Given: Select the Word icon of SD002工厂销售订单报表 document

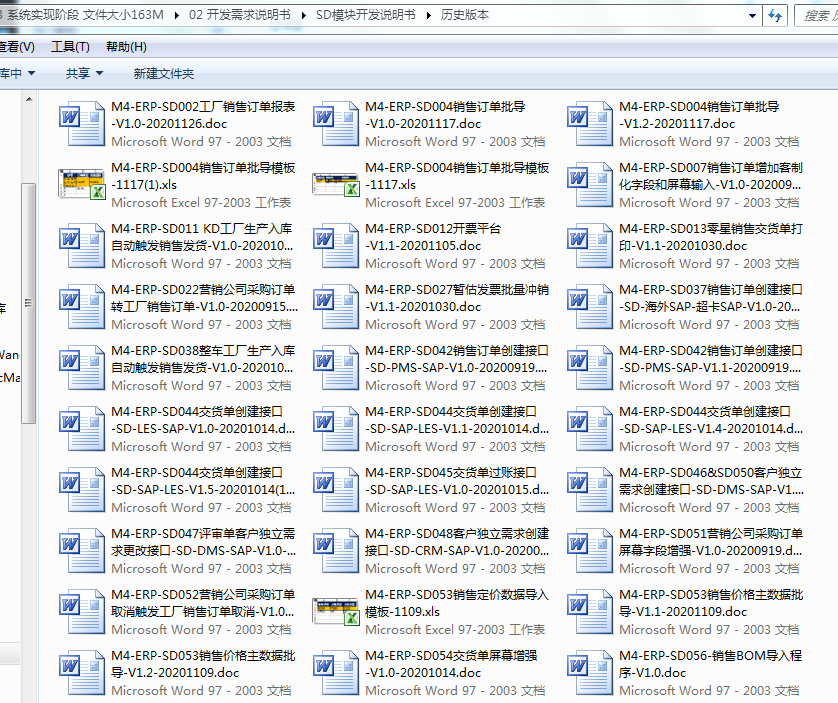Looking at the screenshot, I should [x=76, y=123].
